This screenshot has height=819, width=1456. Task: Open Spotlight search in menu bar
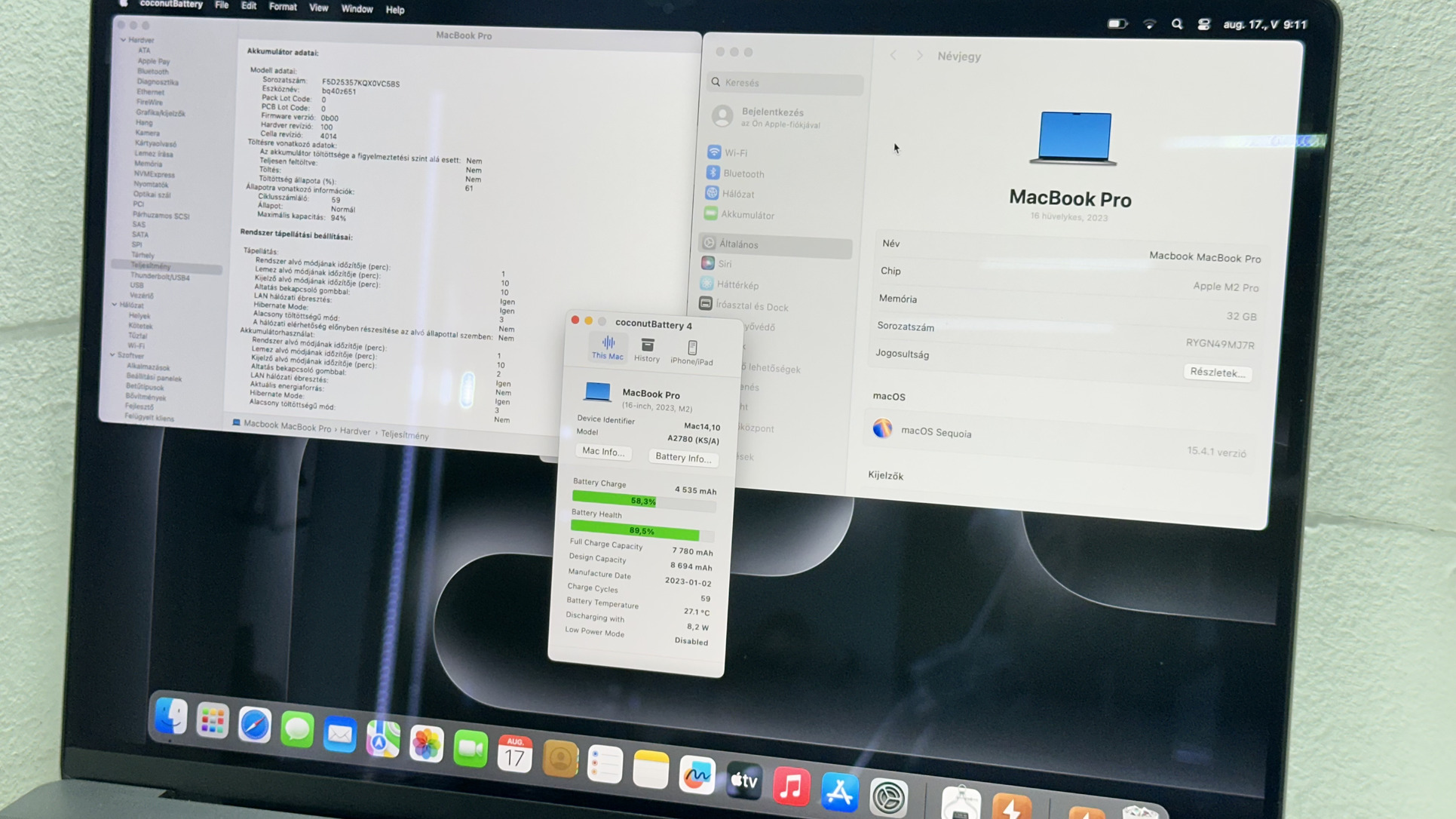point(1176,25)
